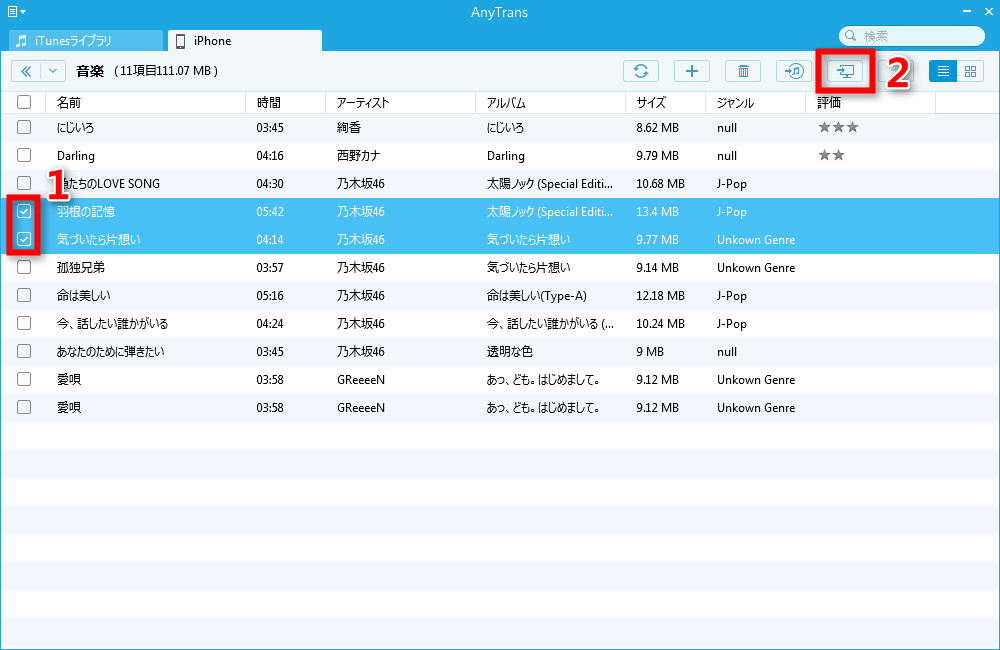1000x650 pixels.
Task: Click the size value 10.68 MB
Action: [x=660, y=184]
